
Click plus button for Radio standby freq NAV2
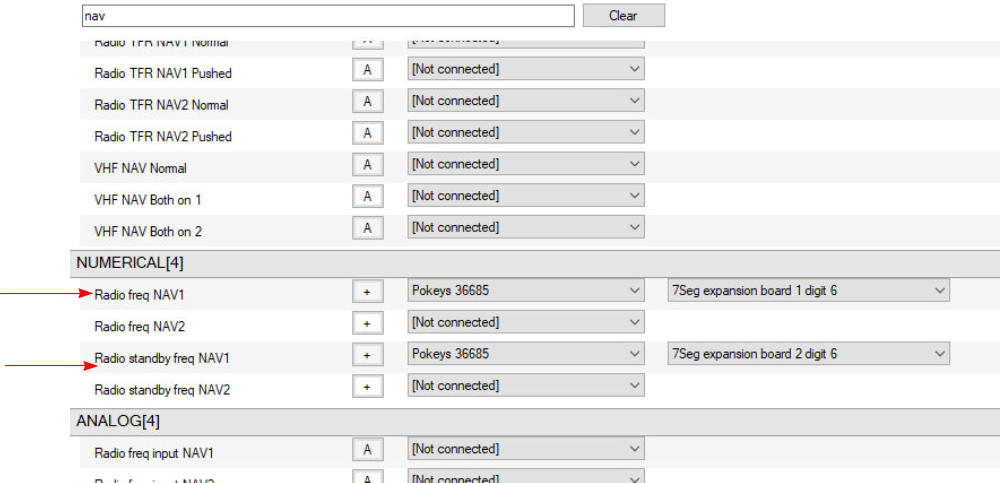pyautogui.click(x=367, y=386)
